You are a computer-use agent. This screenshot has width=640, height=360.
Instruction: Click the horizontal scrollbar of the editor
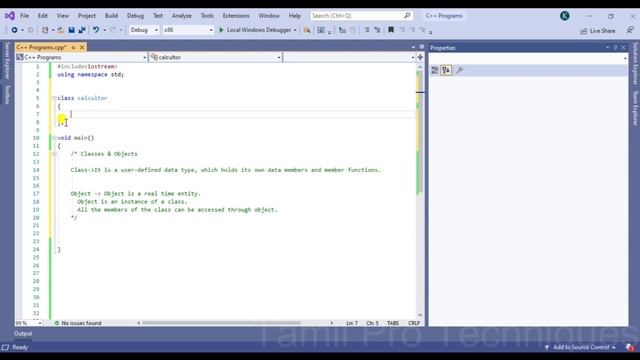click(235, 323)
